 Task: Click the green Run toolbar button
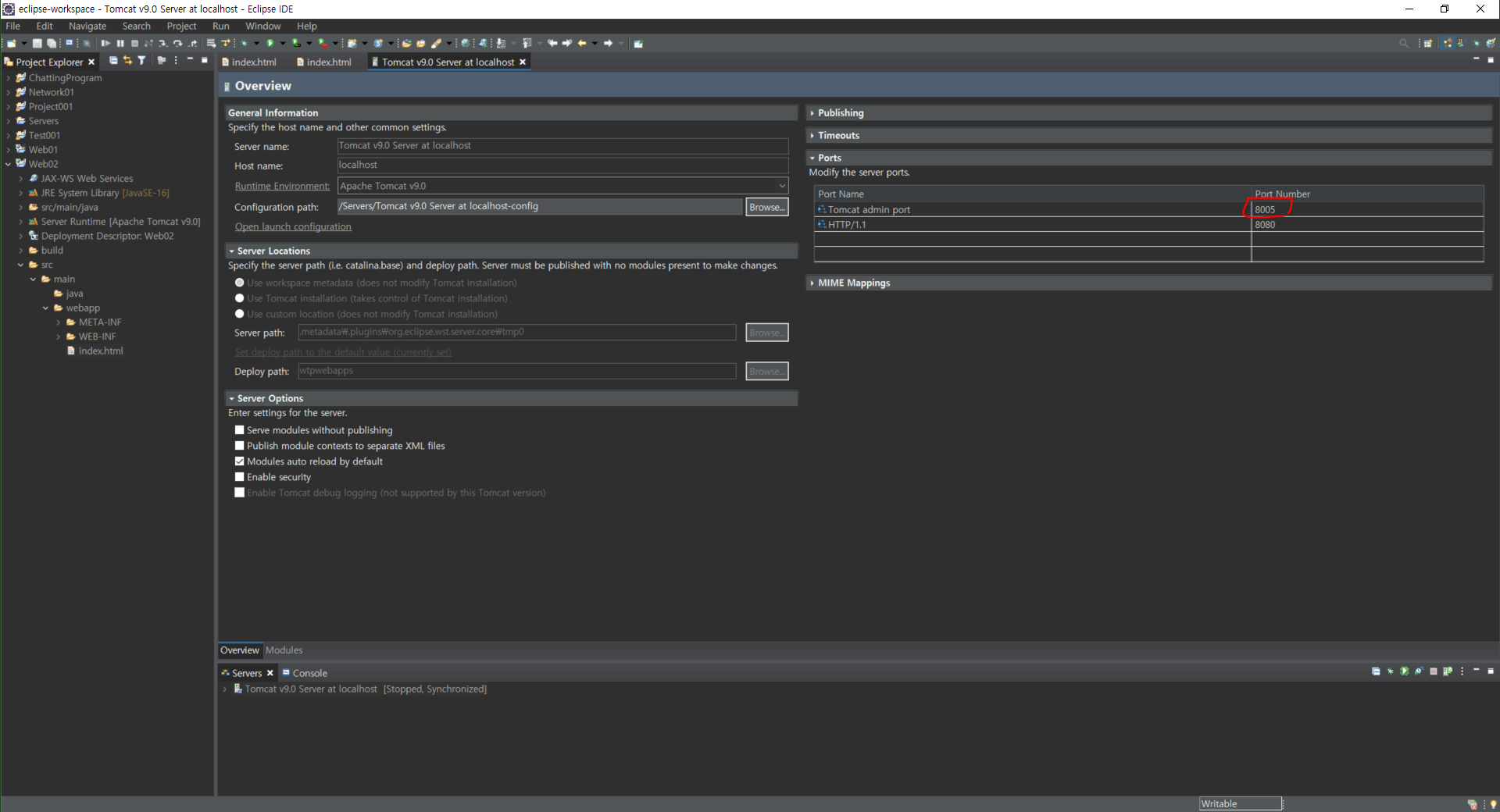(x=270, y=43)
